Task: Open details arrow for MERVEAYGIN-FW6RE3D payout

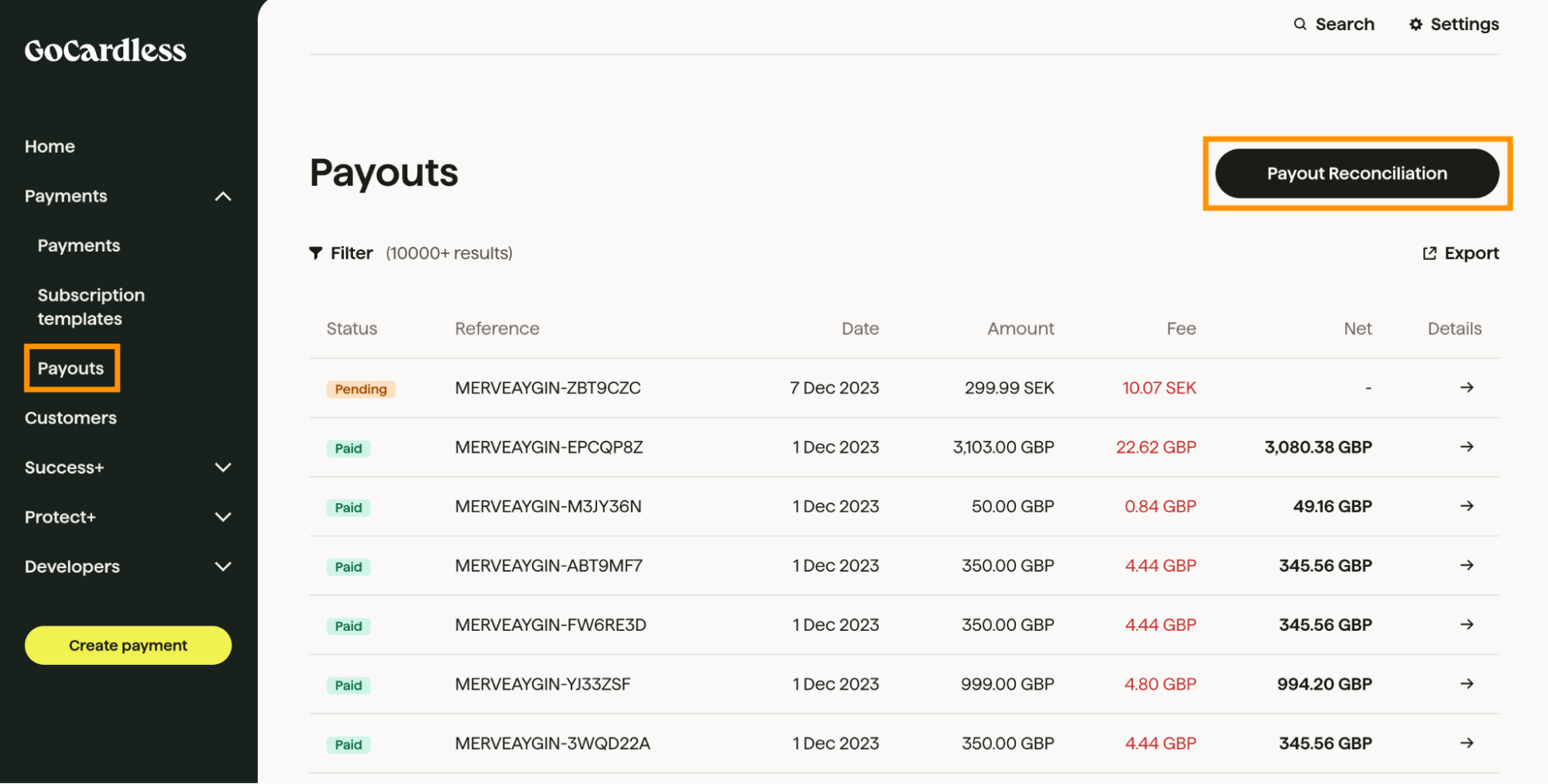Action: click(x=1466, y=625)
